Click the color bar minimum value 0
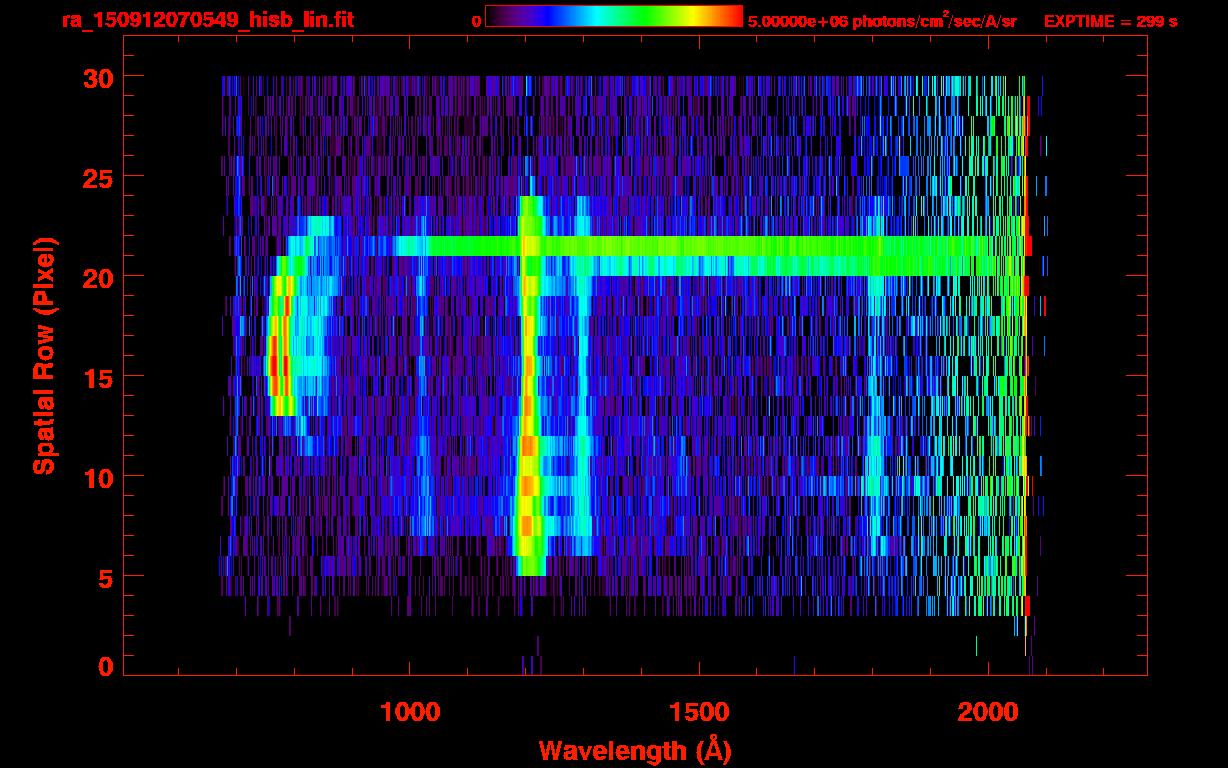Viewport: 1228px width, 768px height. [x=476, y=21]
